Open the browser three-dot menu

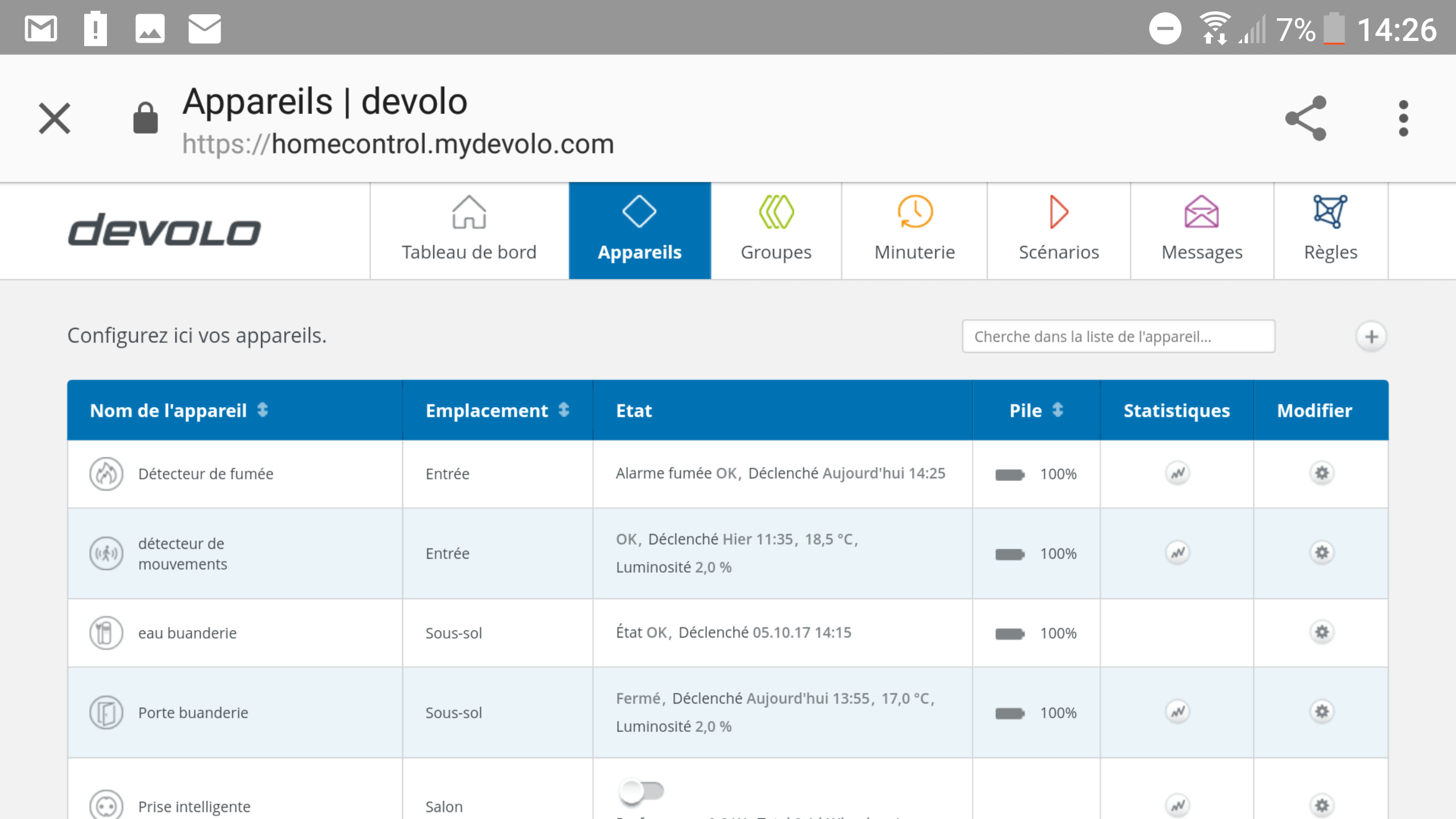(x=1403, y=118)
